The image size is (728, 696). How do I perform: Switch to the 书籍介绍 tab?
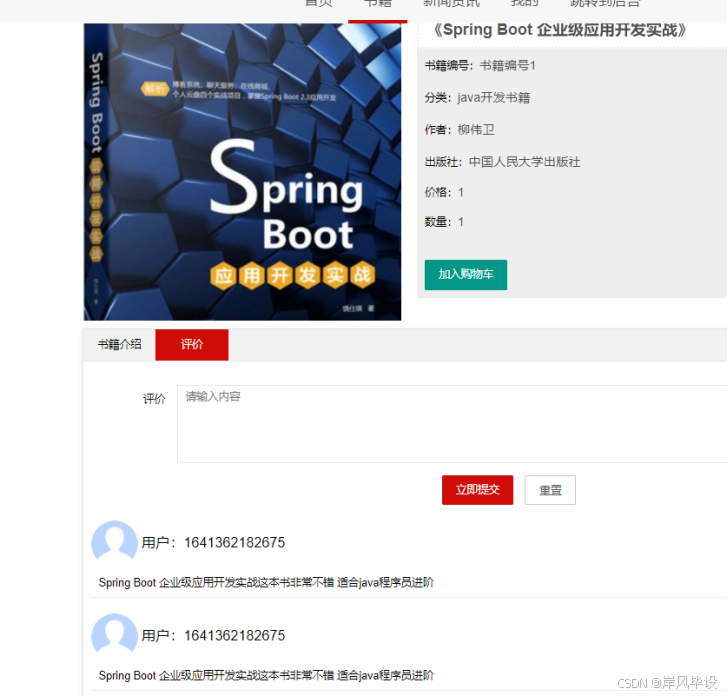[x=119, y=345]
